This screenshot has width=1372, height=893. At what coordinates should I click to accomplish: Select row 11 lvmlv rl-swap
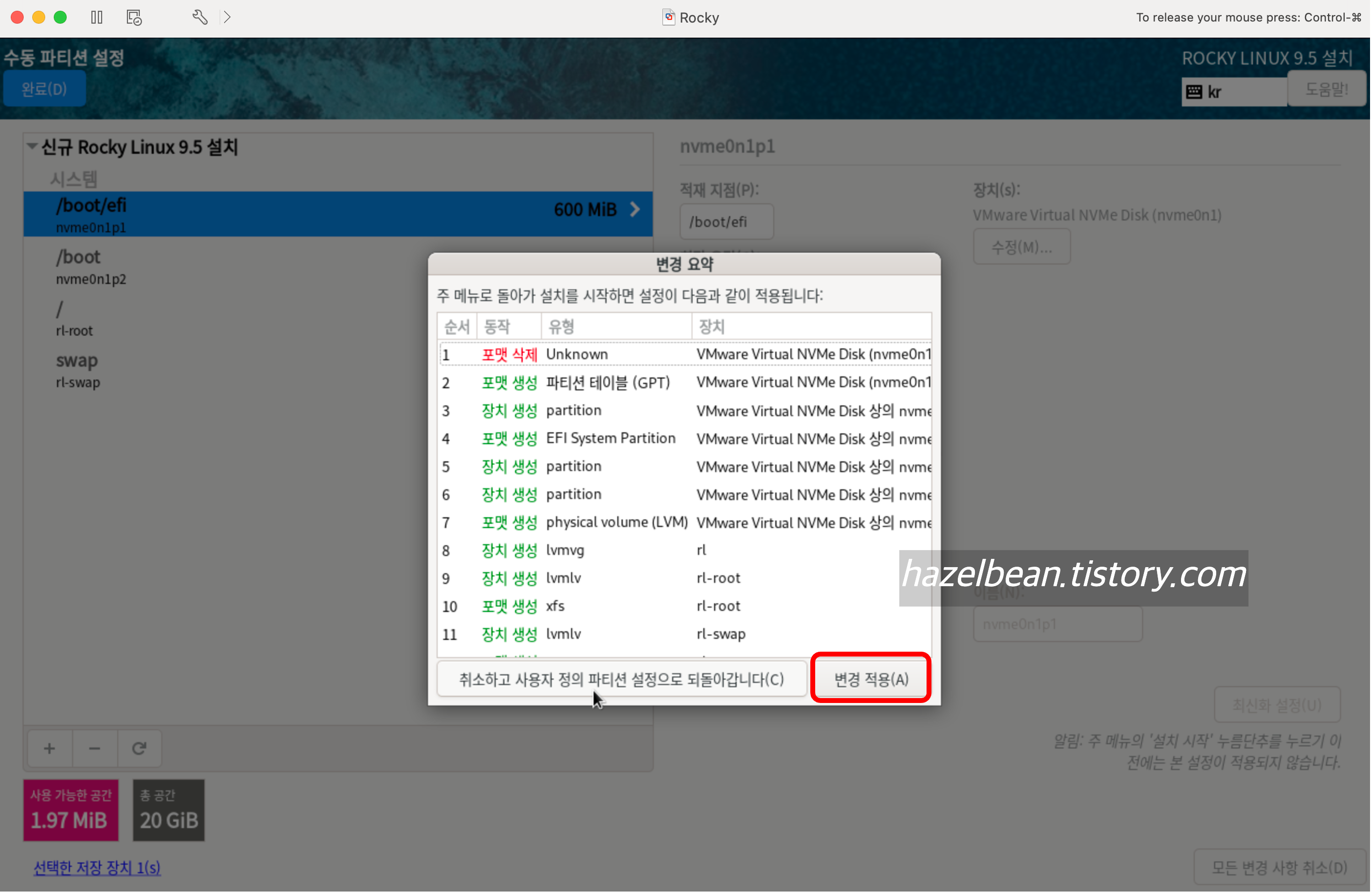point(685,635)
